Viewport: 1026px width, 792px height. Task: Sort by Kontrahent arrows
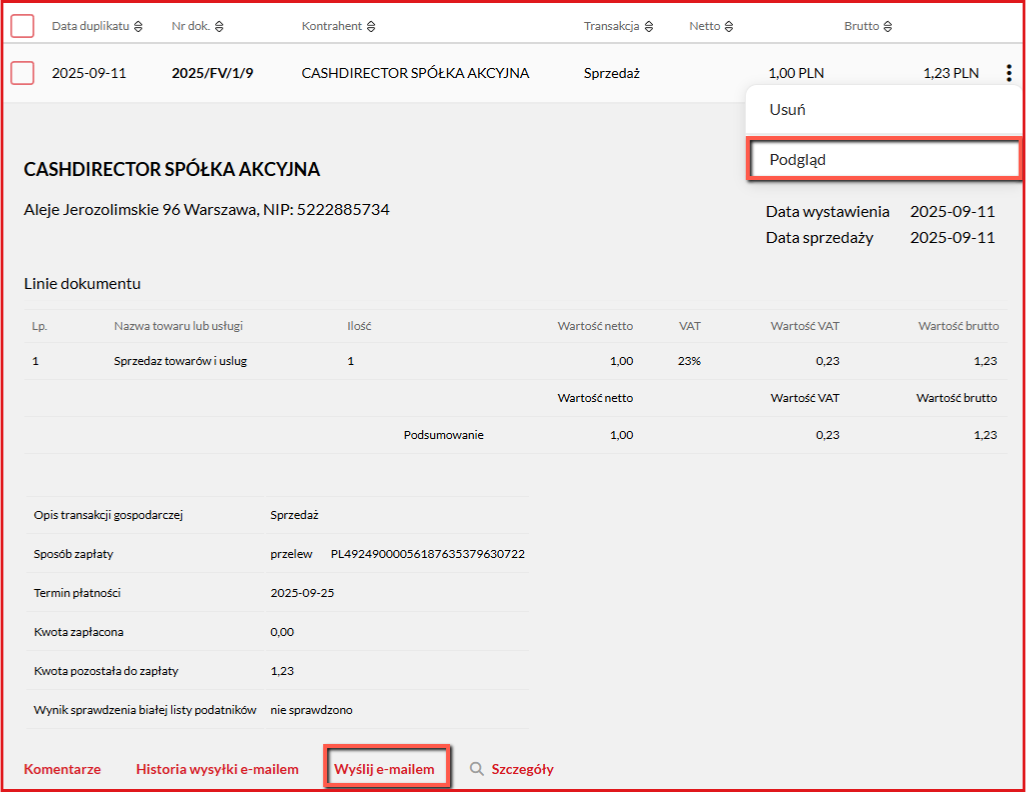click(x=371, y=26)
